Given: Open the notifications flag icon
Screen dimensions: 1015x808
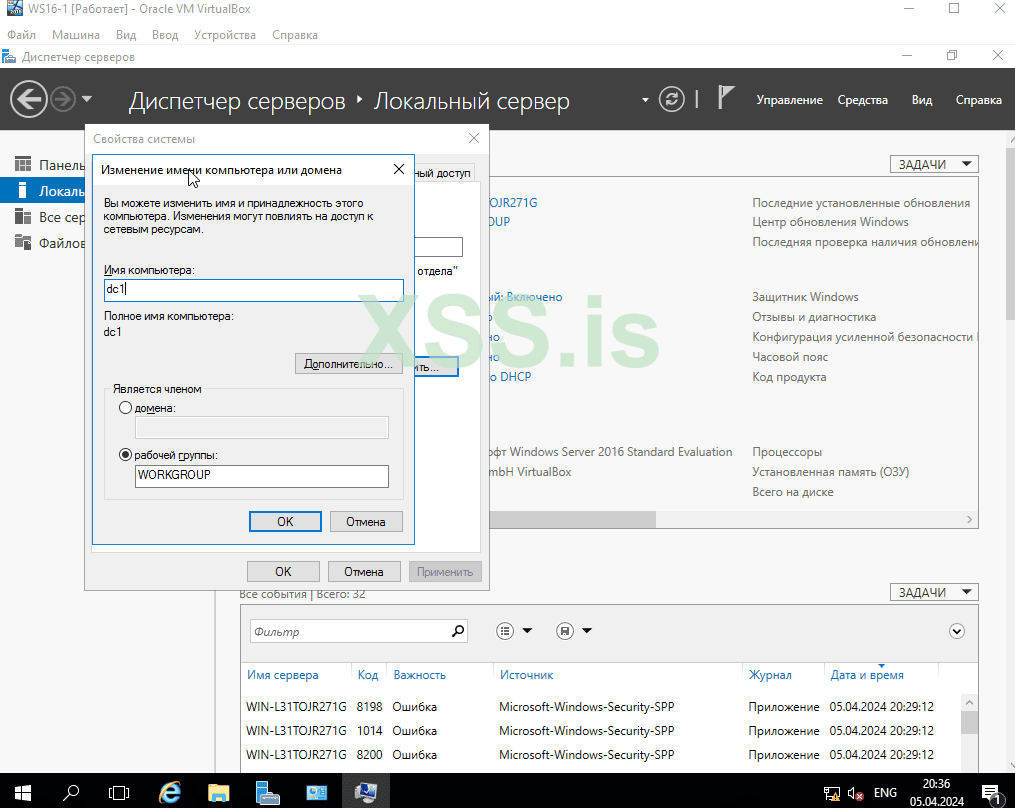Looking at the screenshot, I should click(726, 98).
